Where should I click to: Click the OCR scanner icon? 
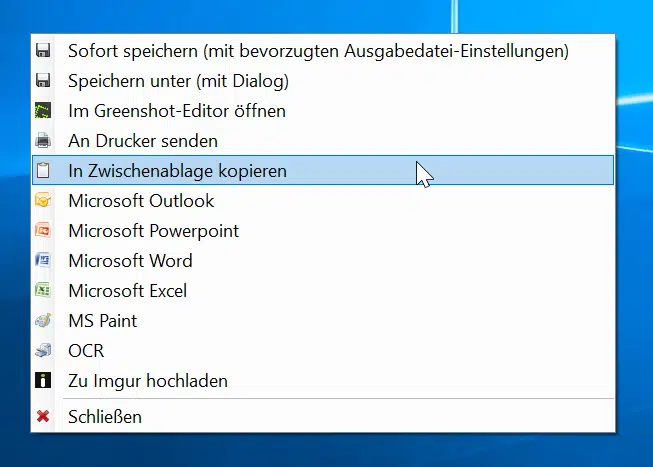click(x=43, y=351)
